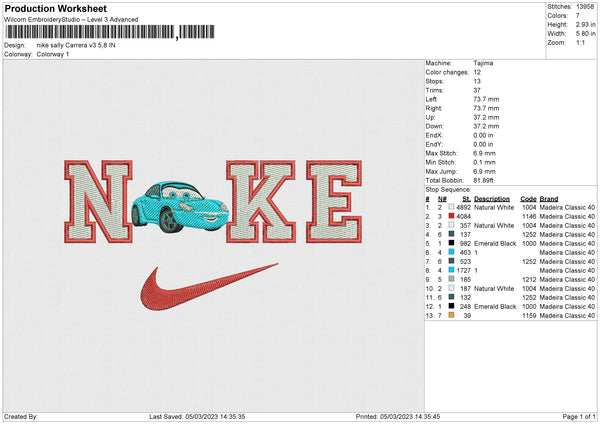The width and height of the screenshot is (600, 424).
Task: Click the Last Saved timestamp 14:35:35
Action: [232, 416]
